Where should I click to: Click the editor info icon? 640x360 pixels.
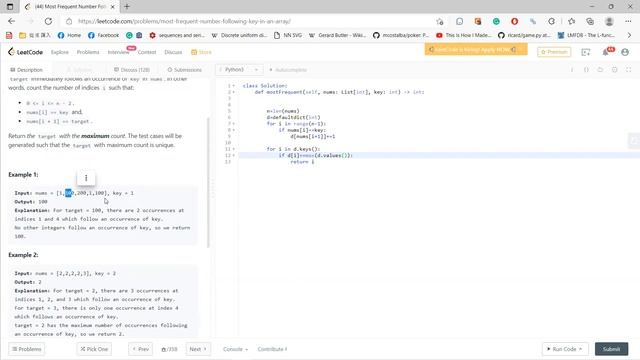point(572,70)
